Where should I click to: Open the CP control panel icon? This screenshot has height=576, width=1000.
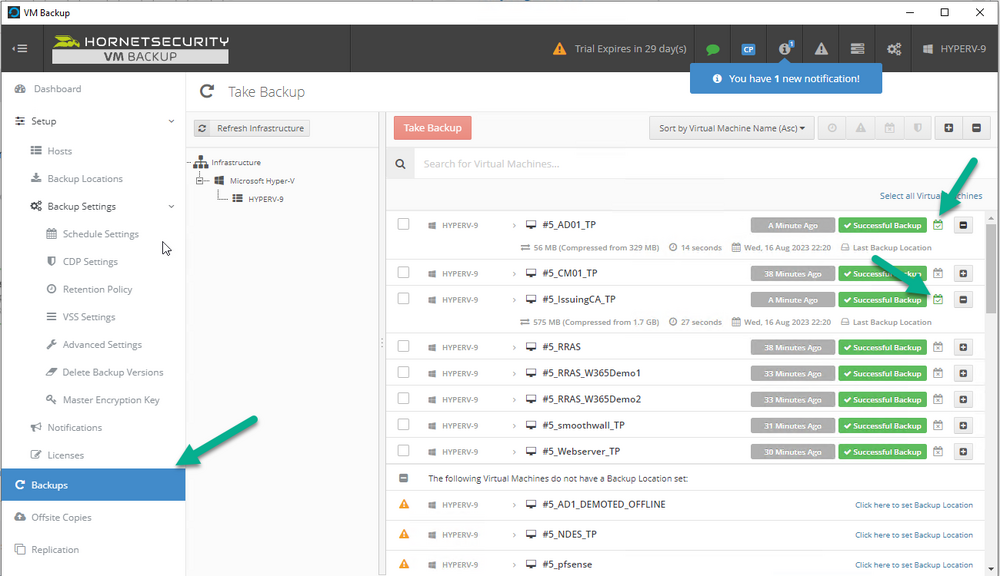pyautogui.click(x=748, y=49)
